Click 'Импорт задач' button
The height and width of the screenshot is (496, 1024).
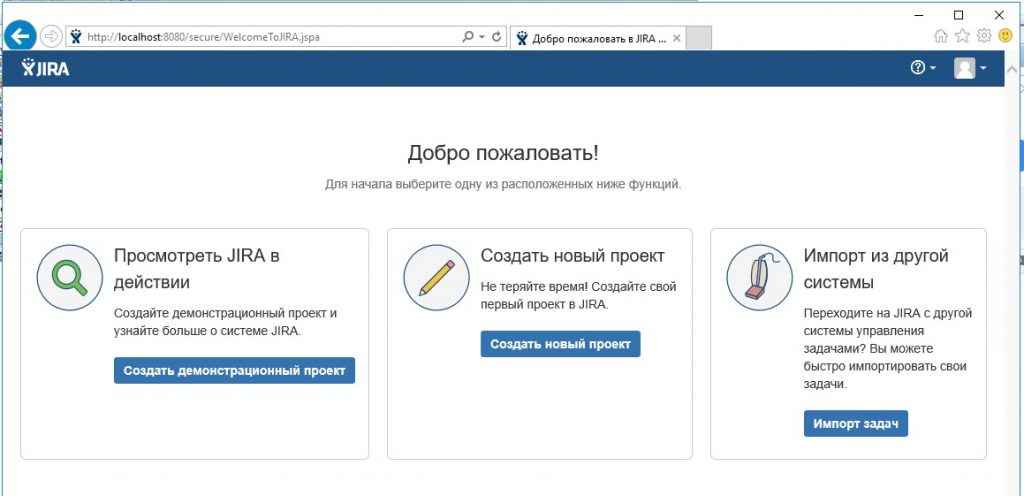point(856,424)
